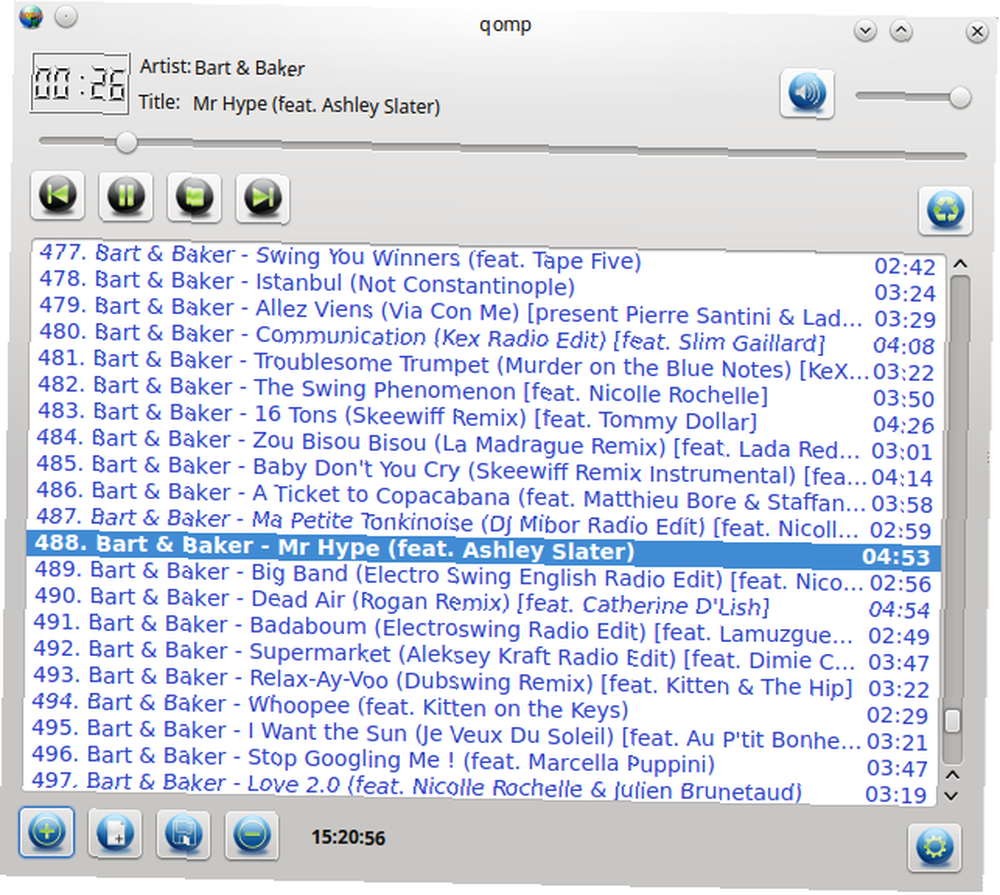Maximize window with the up-chevron button
Image resolution: width=1000 pixels, height=895 pixels.
click(901, 31)
